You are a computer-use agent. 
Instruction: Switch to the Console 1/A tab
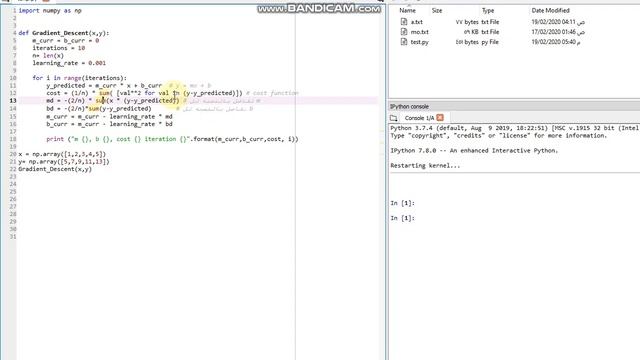coord(419,118)
